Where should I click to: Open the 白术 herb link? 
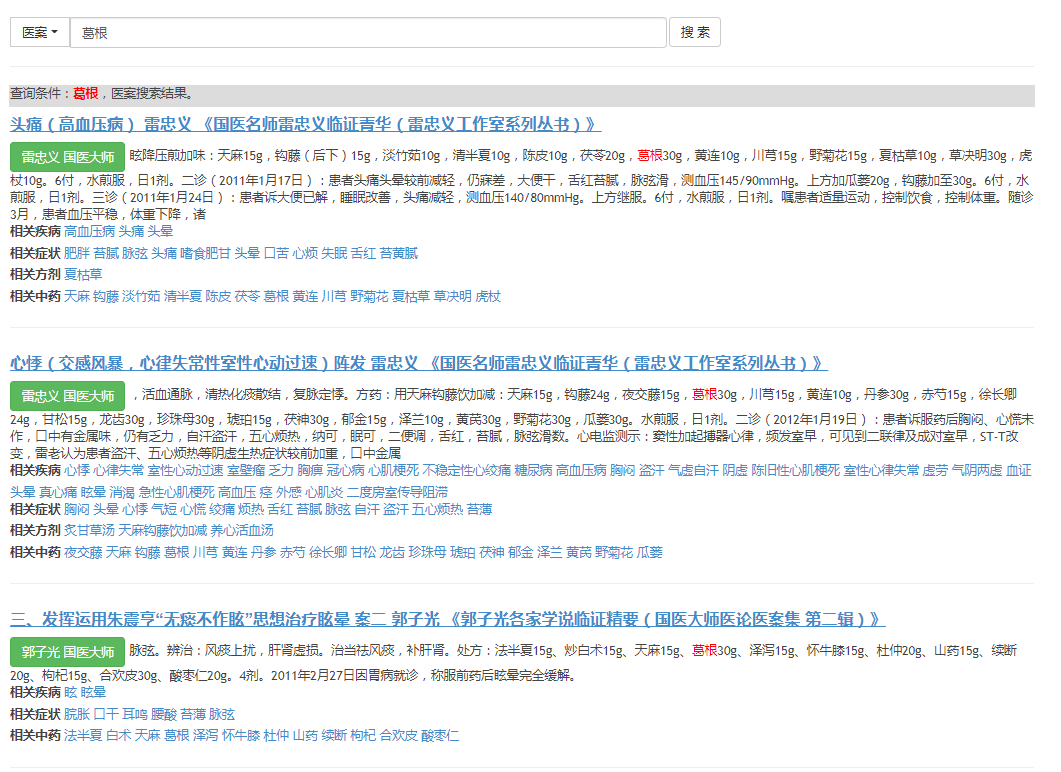(118, 735)
